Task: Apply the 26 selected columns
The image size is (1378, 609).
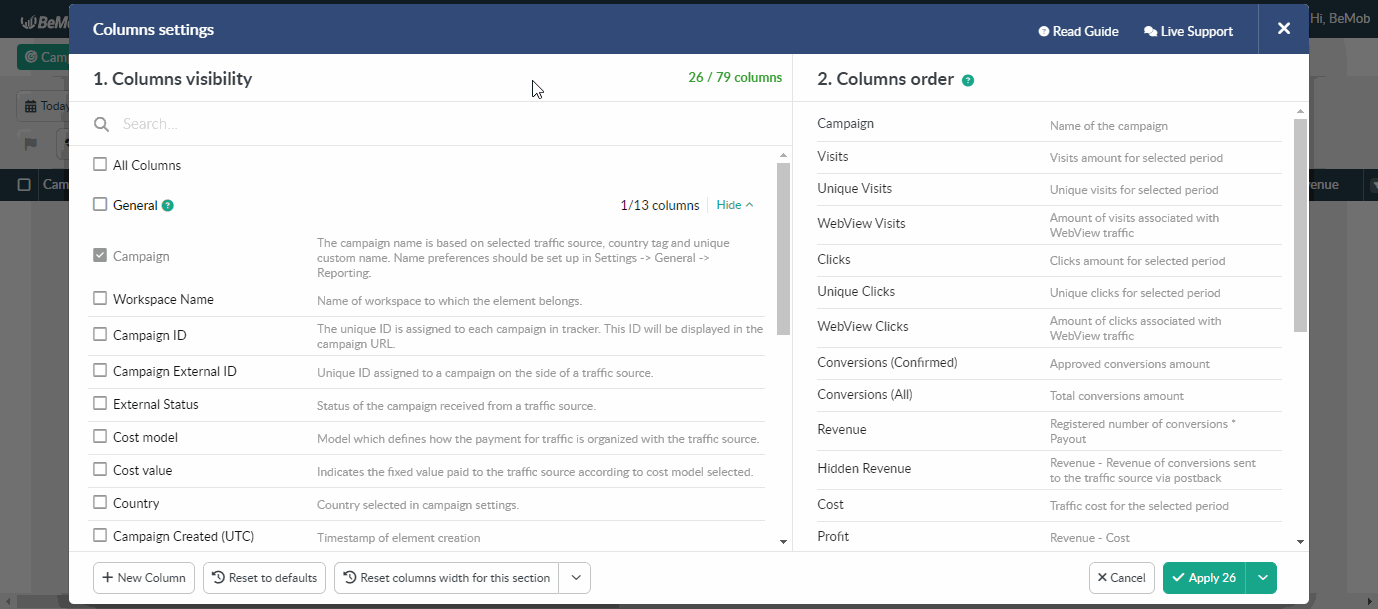Action: point(1205,578)
